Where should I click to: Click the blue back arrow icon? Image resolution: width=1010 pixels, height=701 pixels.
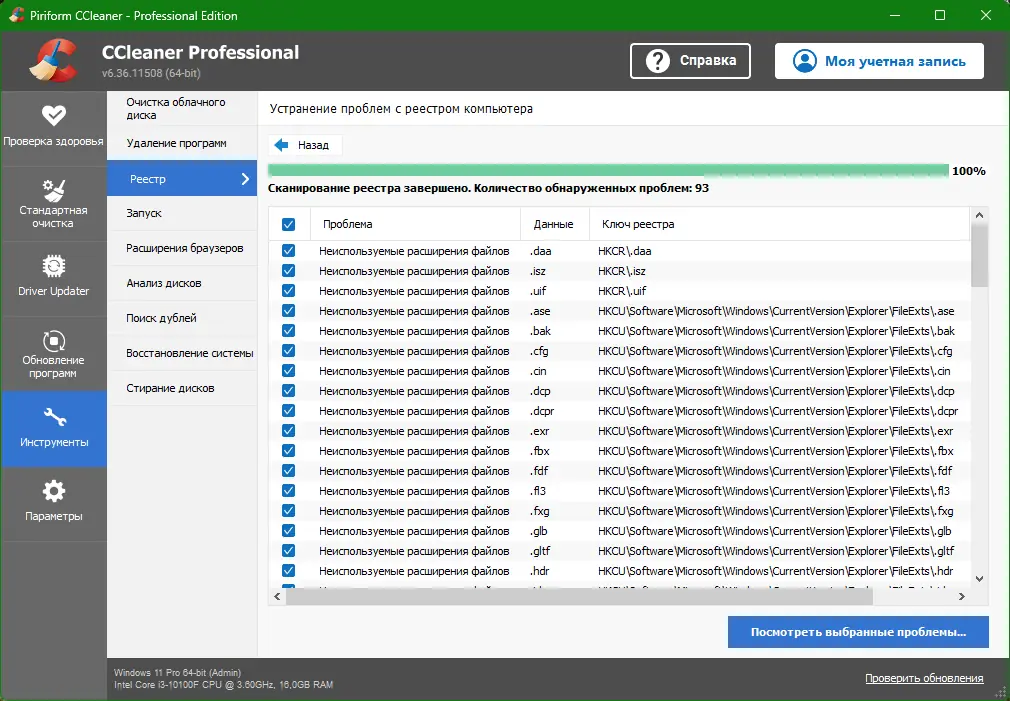pos(281,145)
